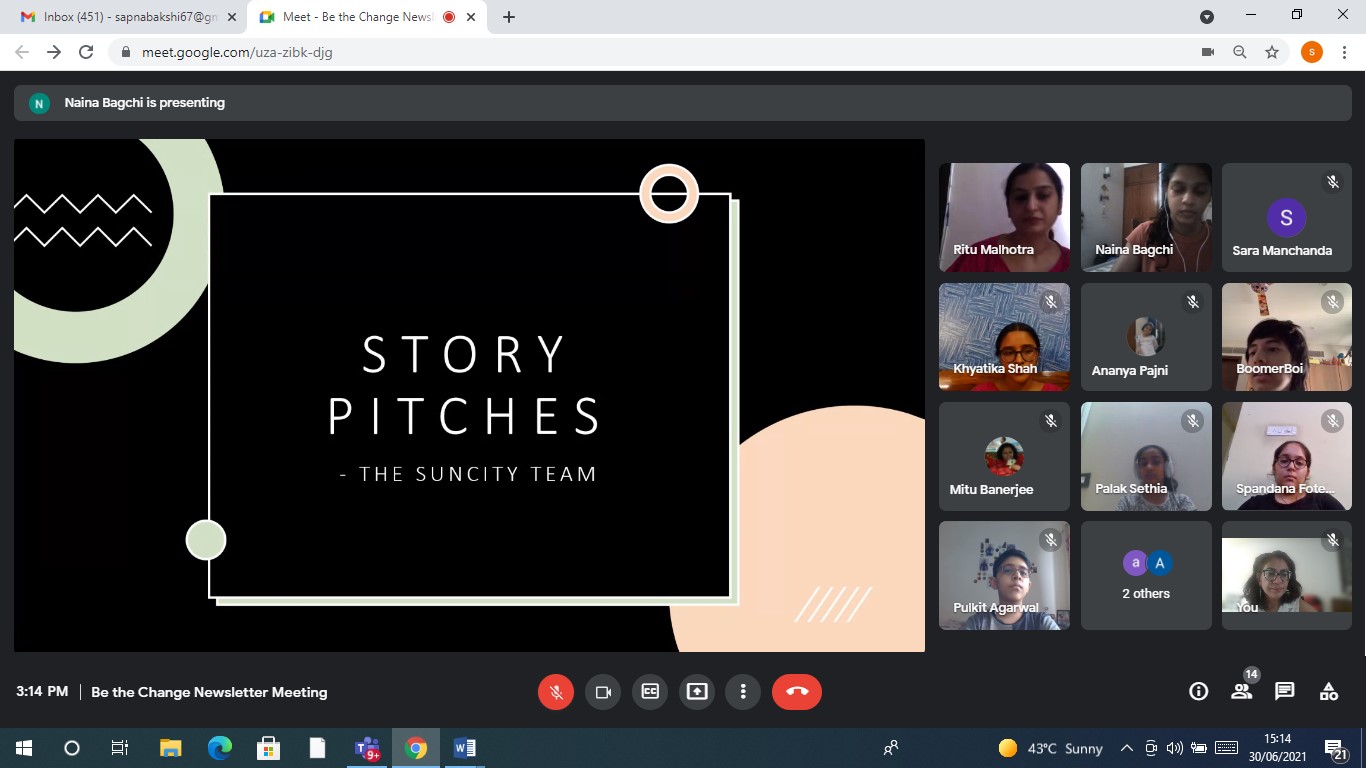Open Microsoft Store from taskbar
This screenshot has width=1366, height=768.
pos(268,748)
